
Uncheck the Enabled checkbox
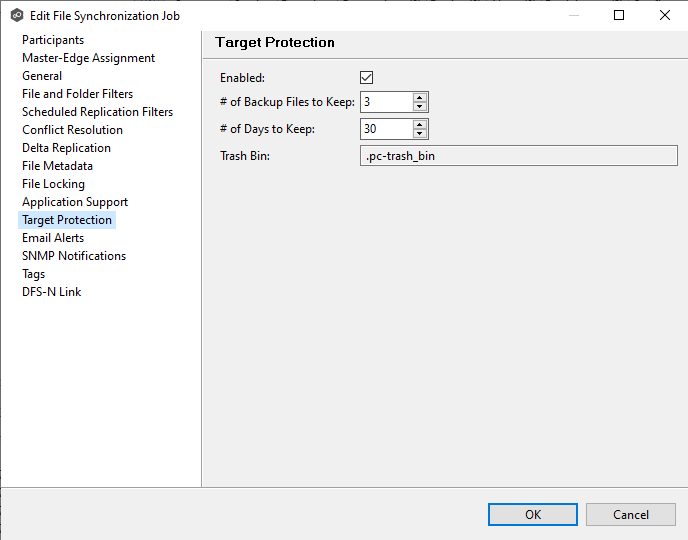click(367, 78)
